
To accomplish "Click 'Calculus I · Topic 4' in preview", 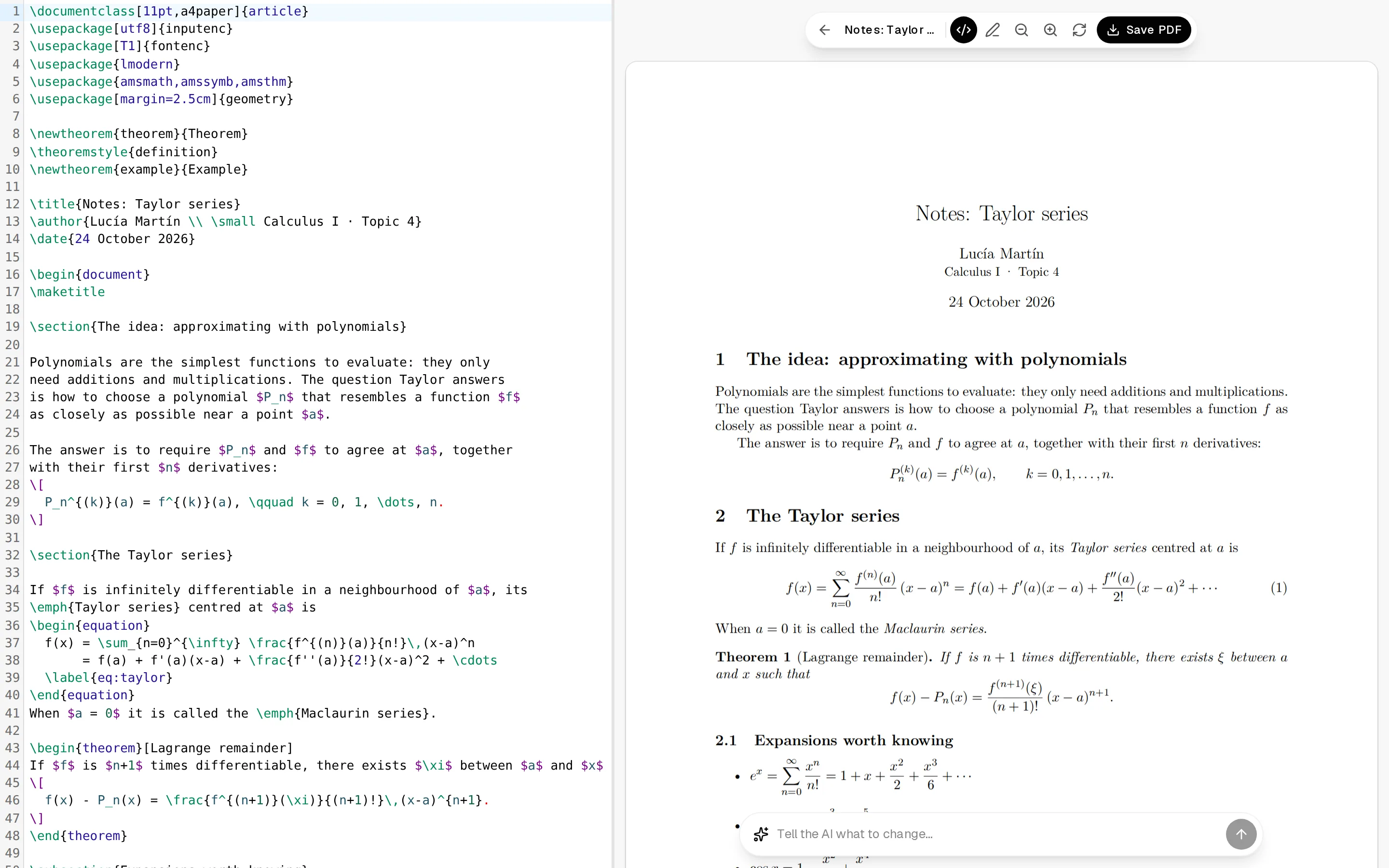I will pyautogui.click(x=1002, y=272).
